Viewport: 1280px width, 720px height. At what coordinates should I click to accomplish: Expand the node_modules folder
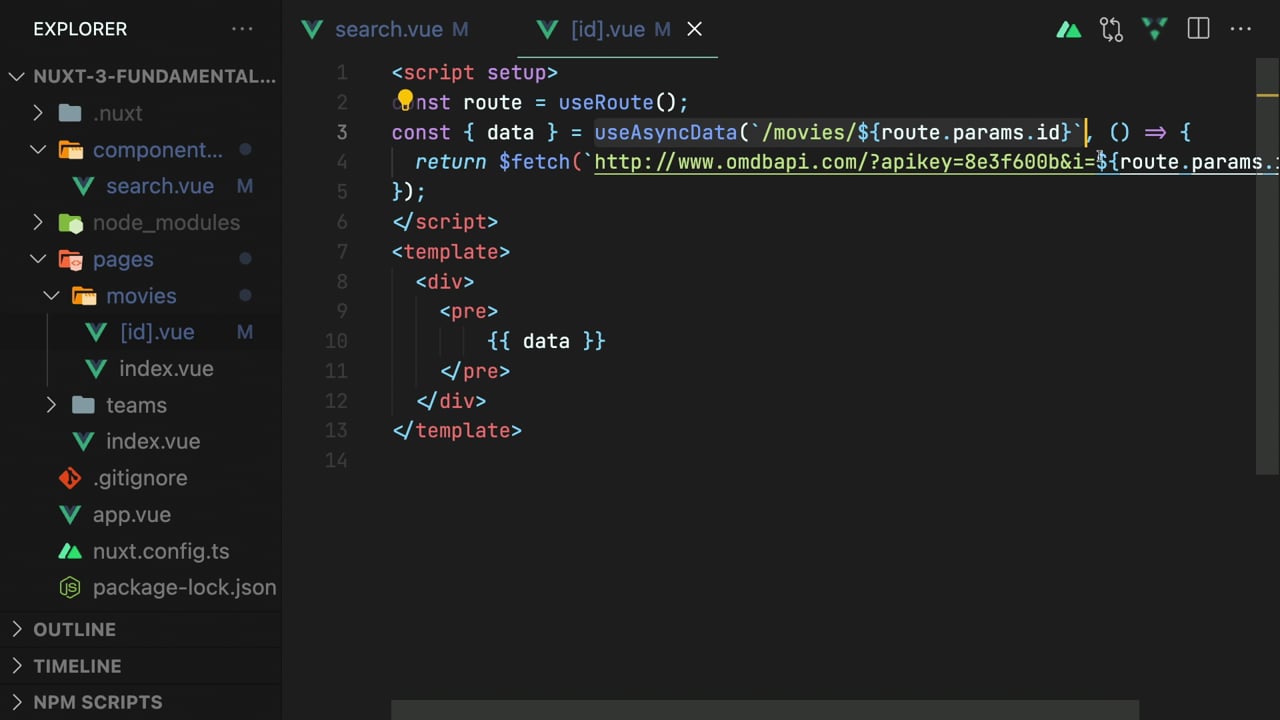point(38,222)
